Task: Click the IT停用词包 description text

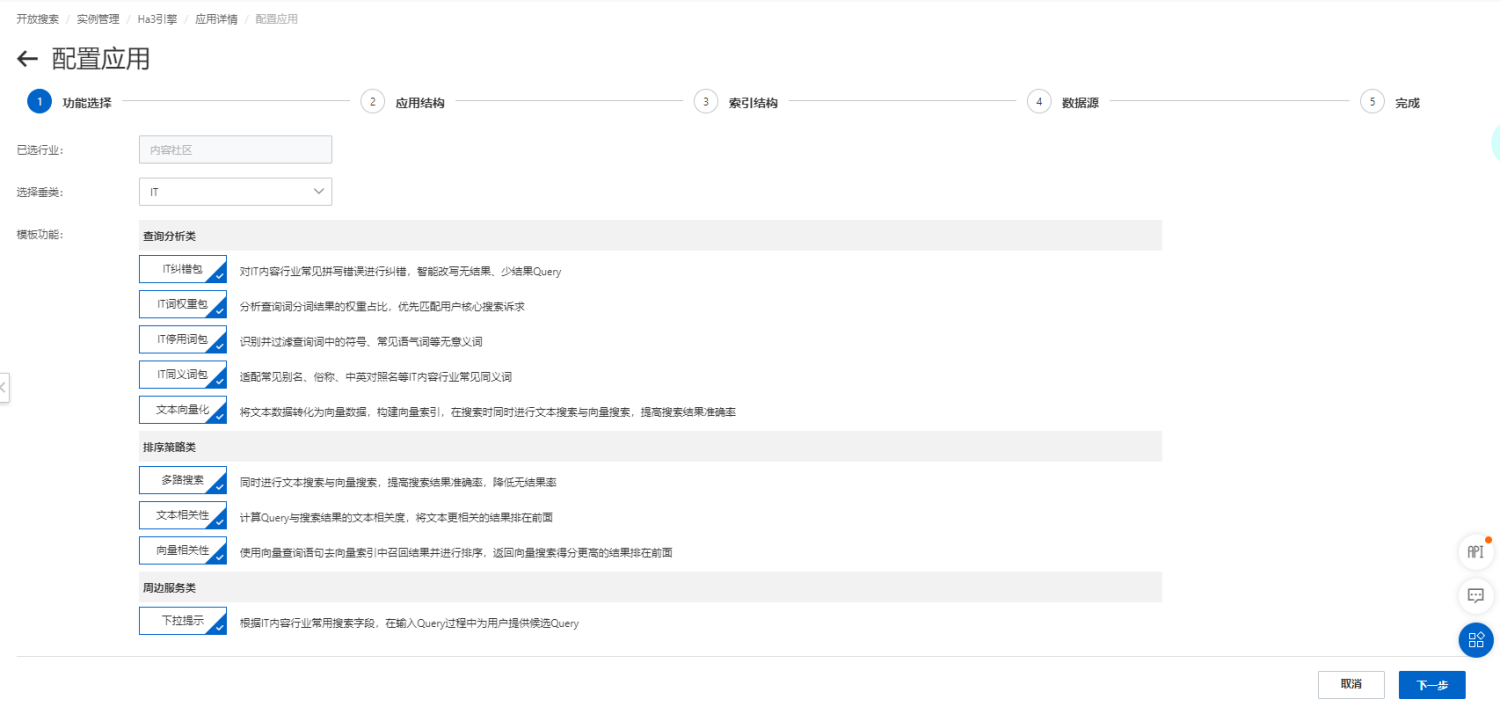Action: [x=361, y=342]
